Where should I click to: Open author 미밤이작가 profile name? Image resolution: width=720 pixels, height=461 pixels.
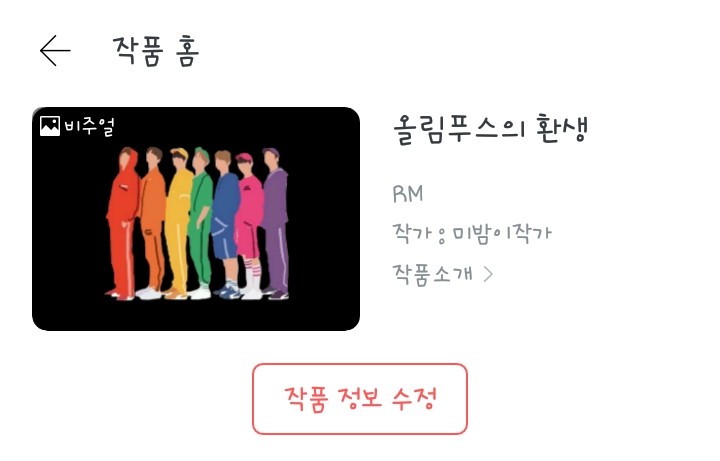pyautogui.click(x=501, y=234)
